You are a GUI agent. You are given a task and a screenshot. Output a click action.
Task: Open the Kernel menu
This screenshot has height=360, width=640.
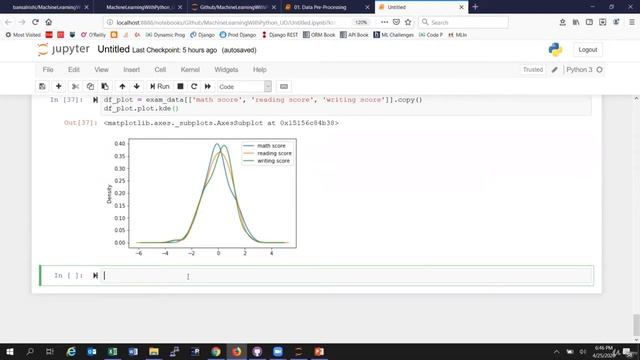tap(190, 70)
